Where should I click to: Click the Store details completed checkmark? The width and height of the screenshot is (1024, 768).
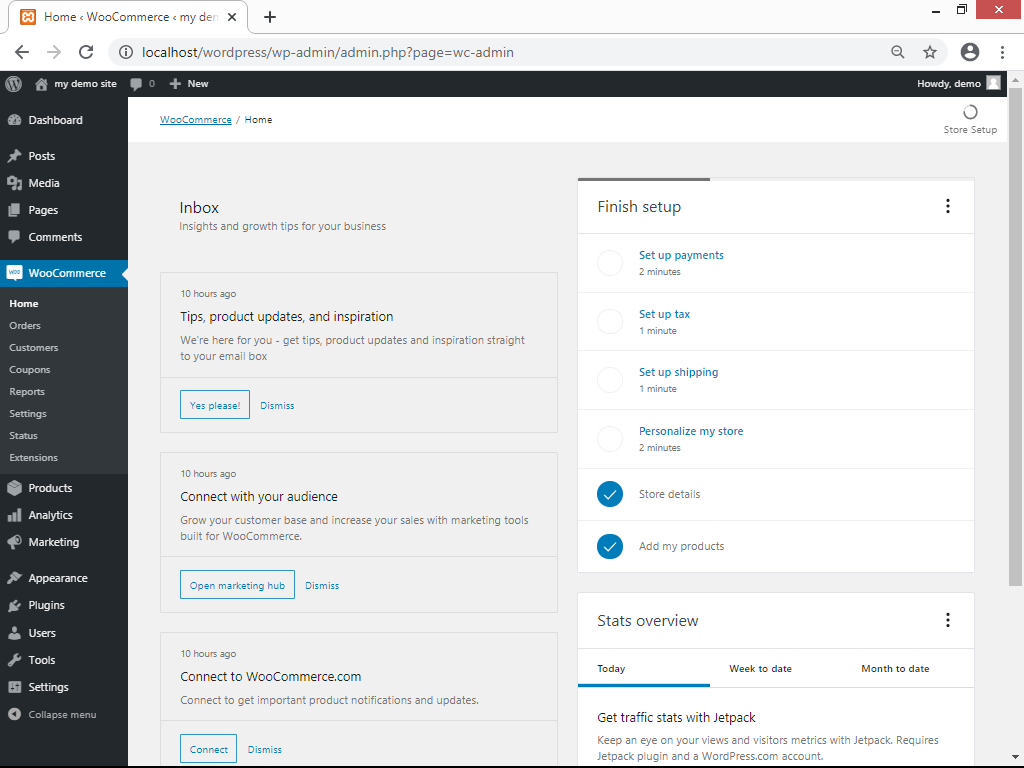tap(610, 494)
